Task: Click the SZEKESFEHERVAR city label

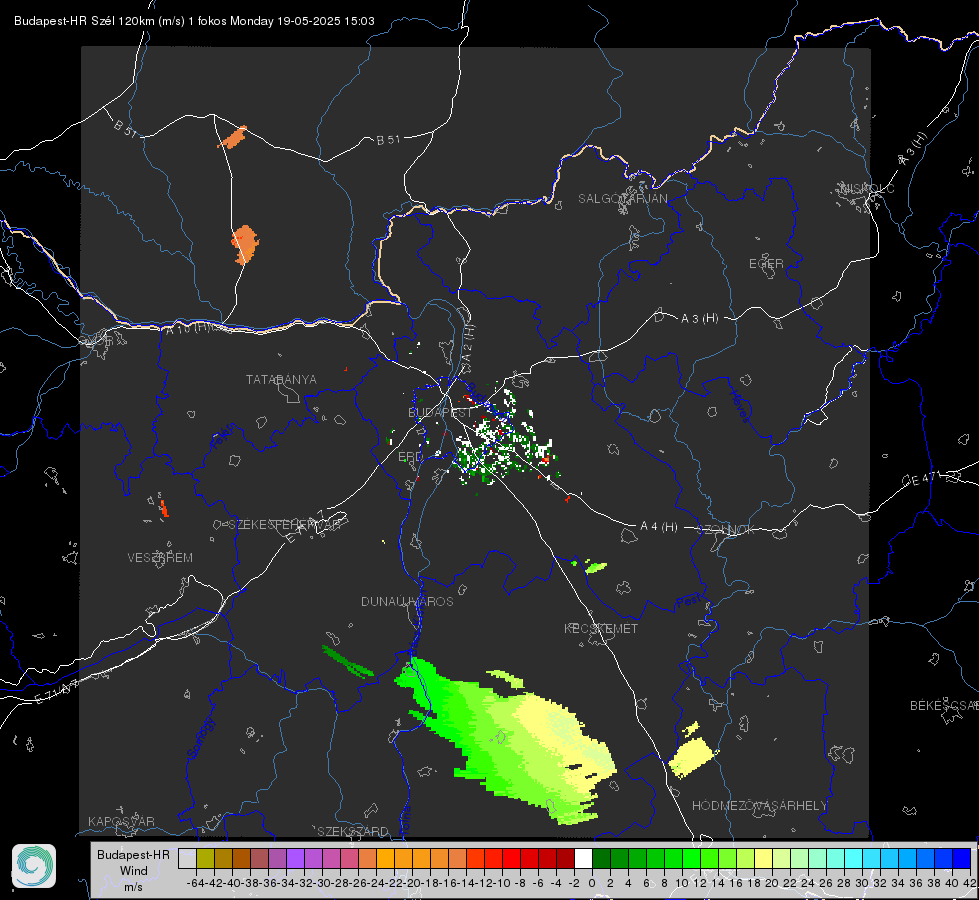Action: 285,525
